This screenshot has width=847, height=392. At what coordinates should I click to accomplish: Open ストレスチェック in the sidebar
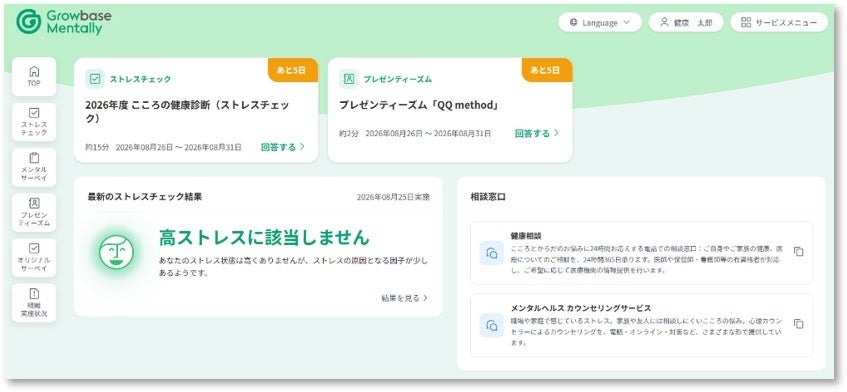click(34, 122)
